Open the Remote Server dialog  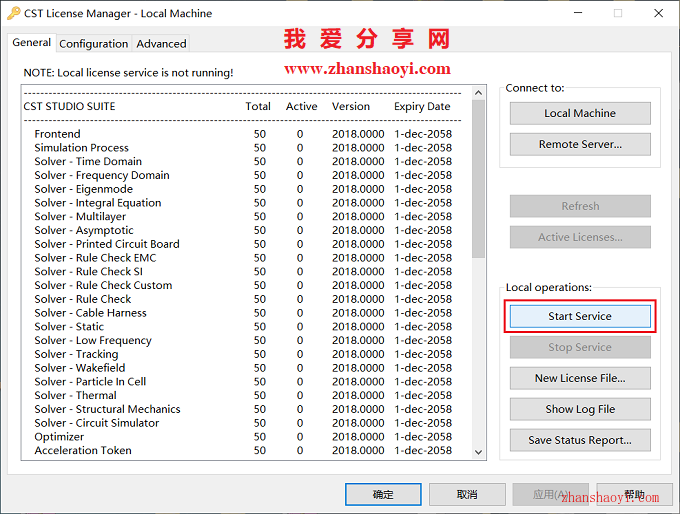tap(580, 144)
